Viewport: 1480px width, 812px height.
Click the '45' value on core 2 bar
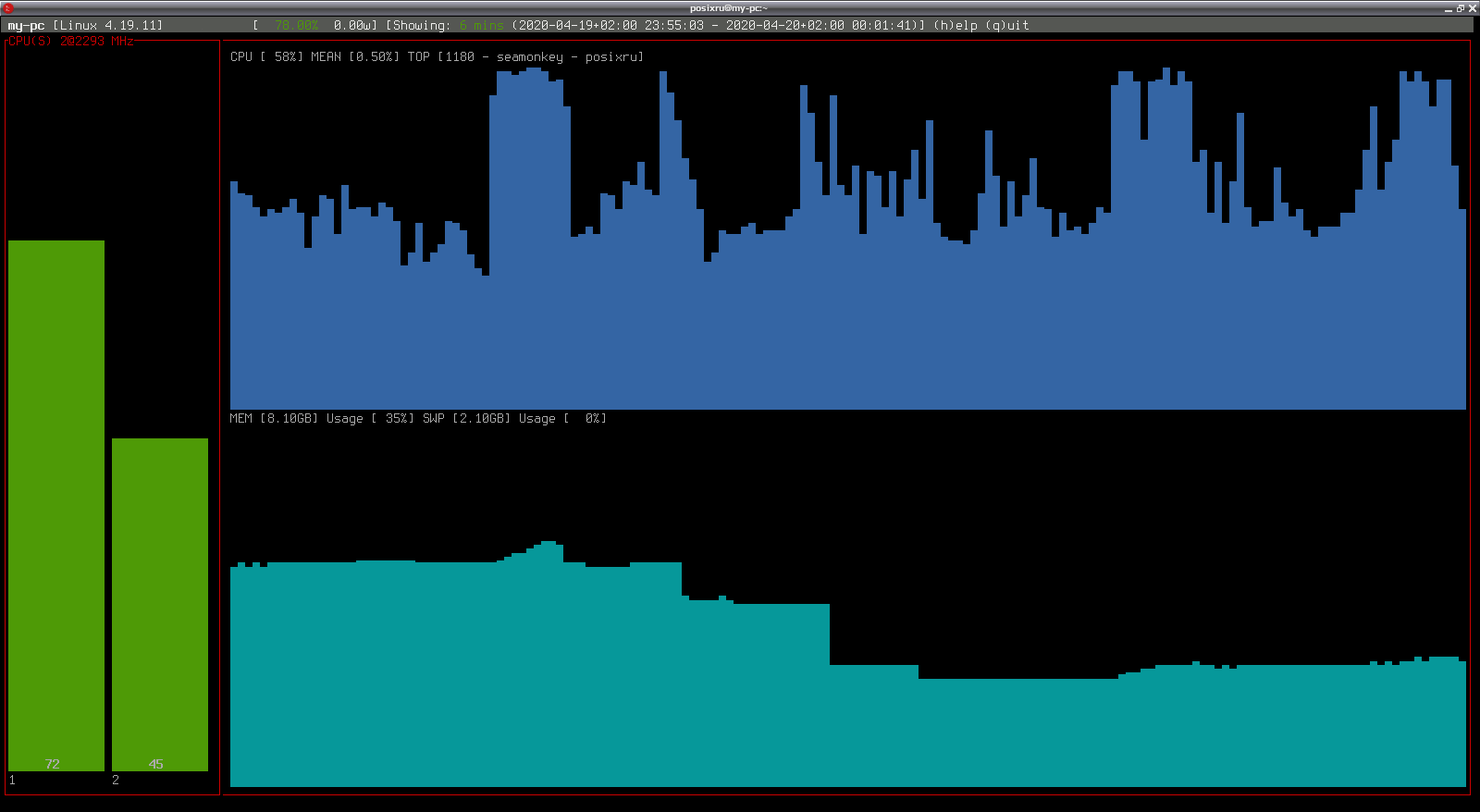(x=156, y=764)
